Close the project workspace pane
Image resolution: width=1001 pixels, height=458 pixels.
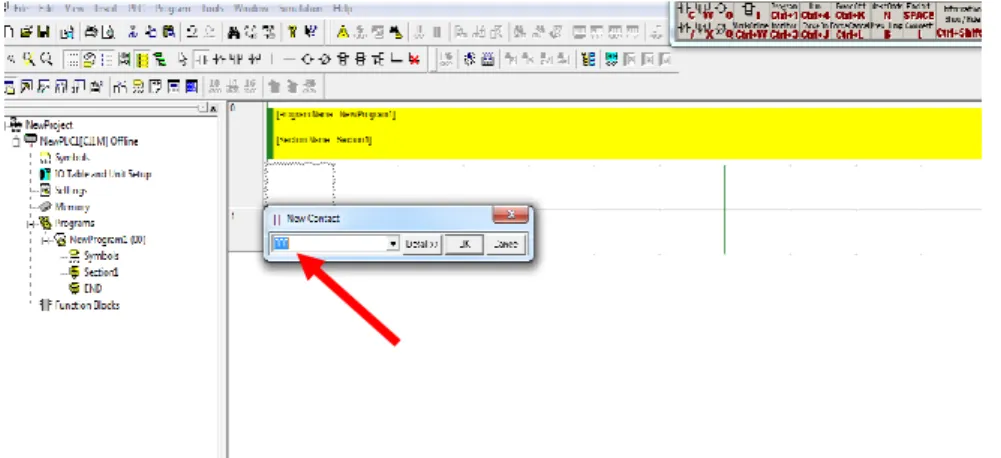point(214,109)
